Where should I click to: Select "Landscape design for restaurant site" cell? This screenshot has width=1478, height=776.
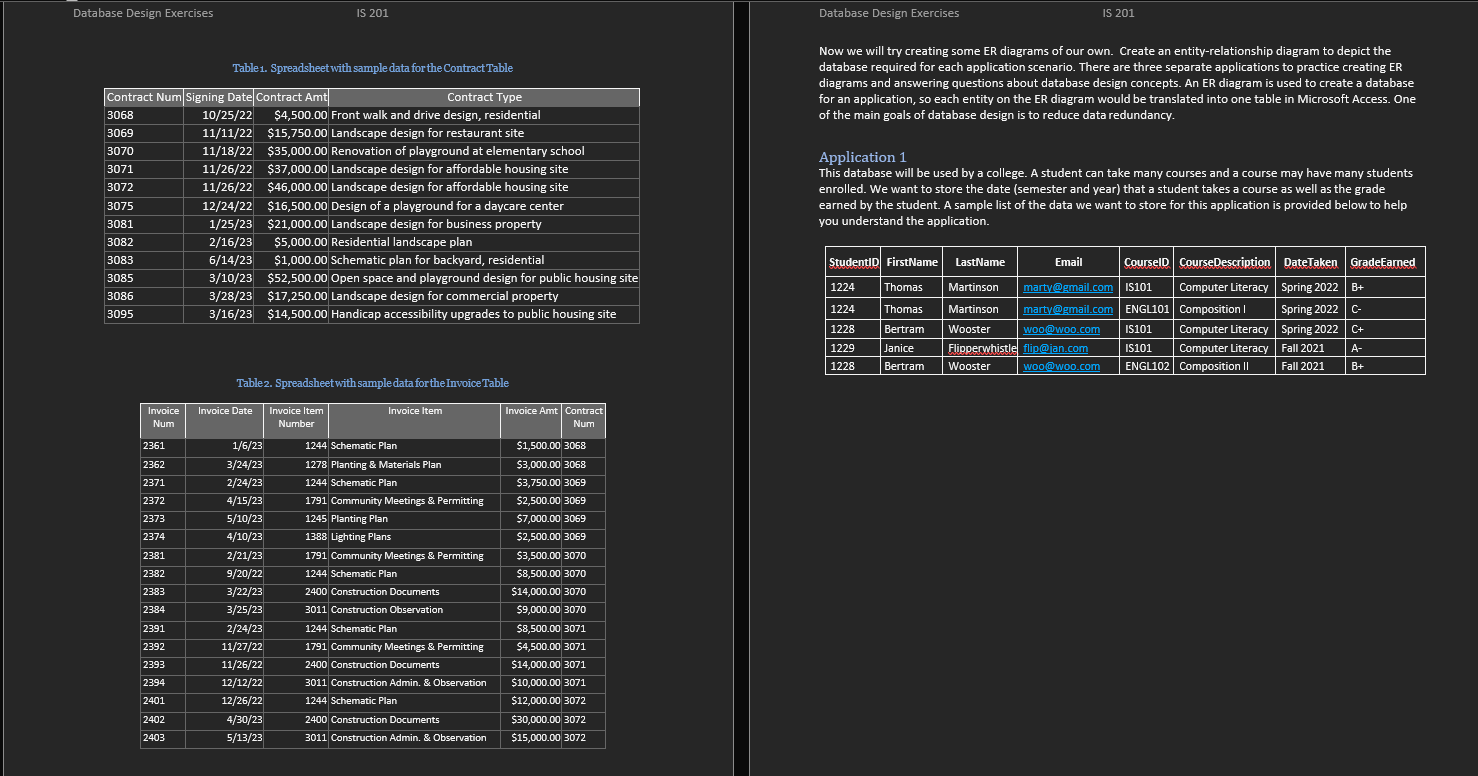pyautogui.click(x=484, y=133)
